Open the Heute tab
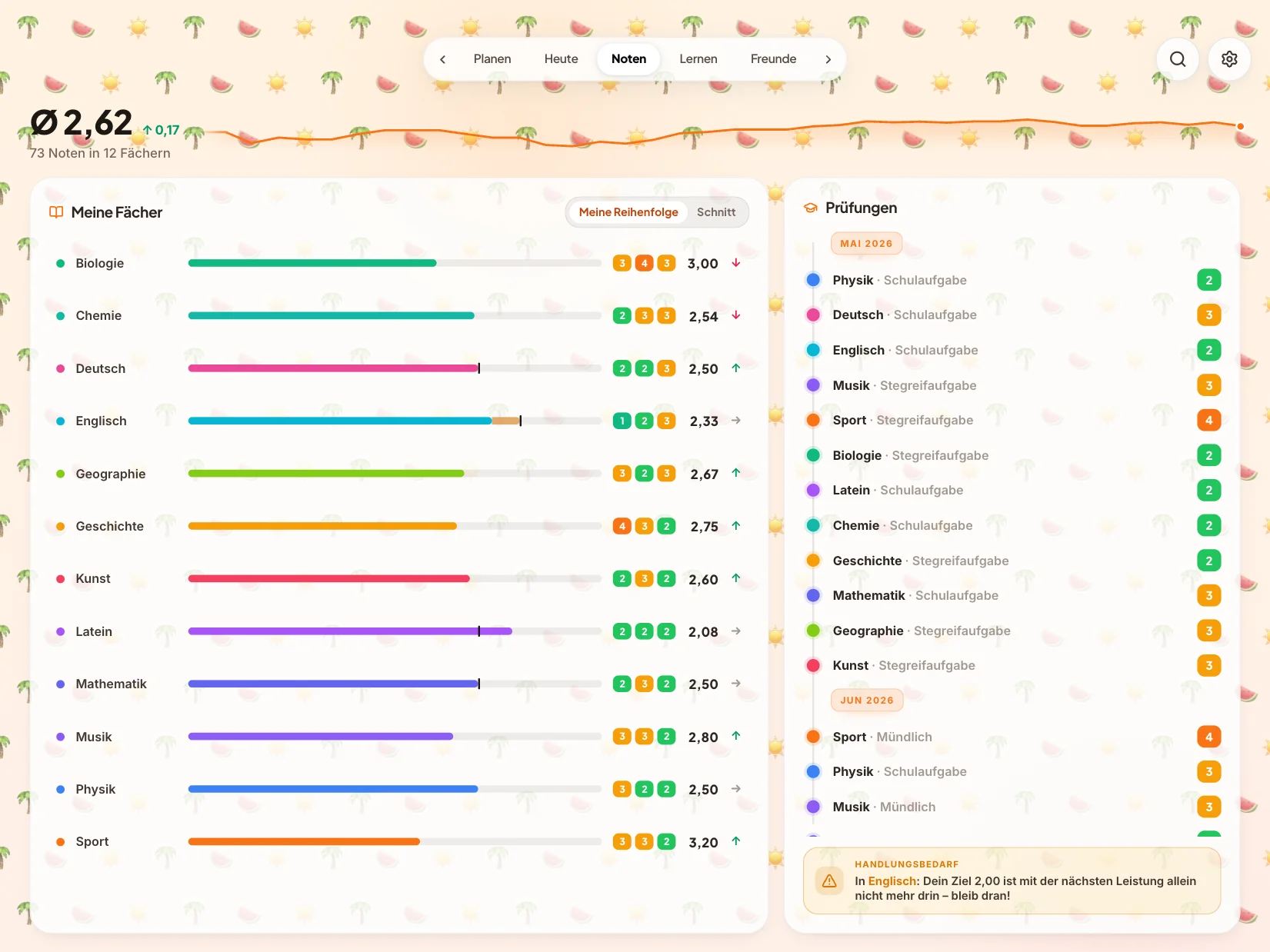Image resolution: width=1270 pixels, height=952 pixels. pos(562,59)
